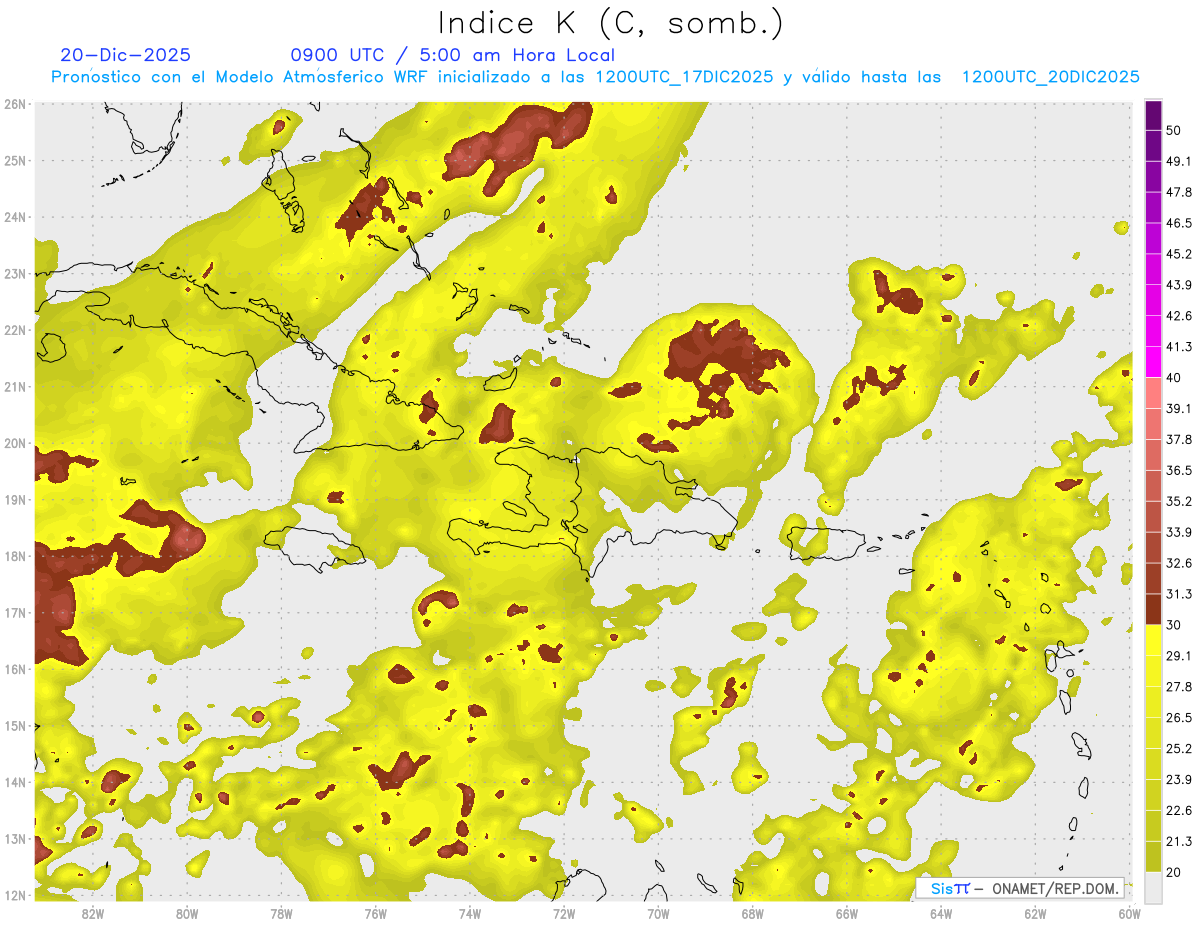Select the 40 colorbar value
The width and height of the screenshot is (1200, 927).
[1174, 378]
